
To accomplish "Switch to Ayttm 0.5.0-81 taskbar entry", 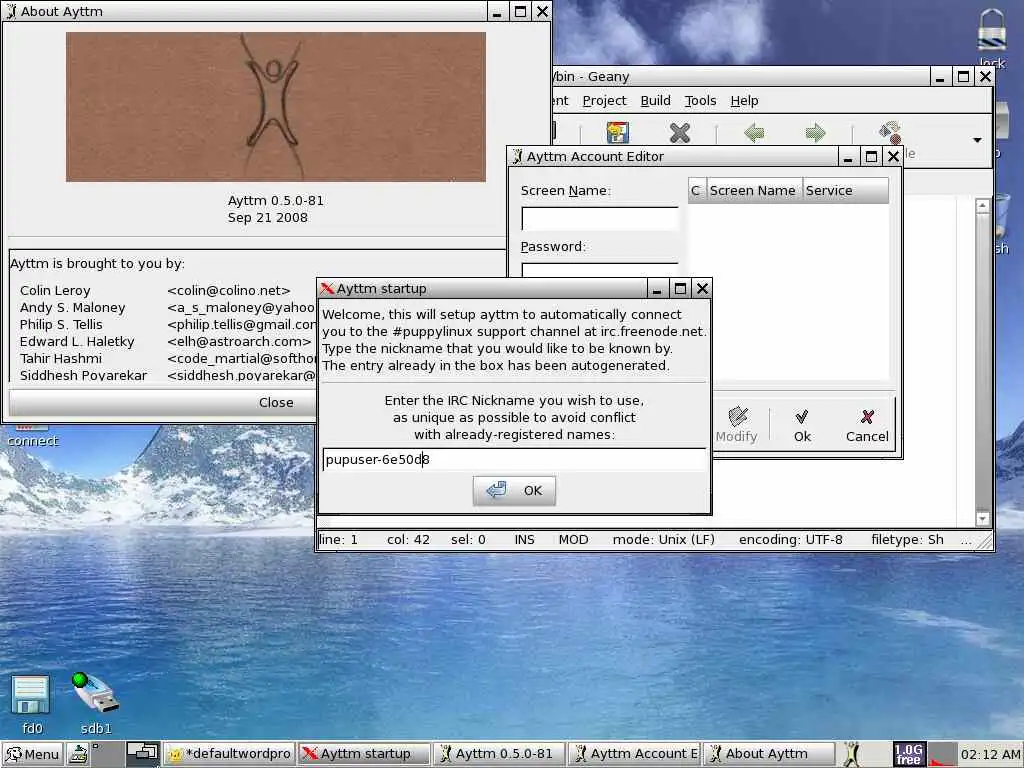I will click(x=499, y=754).
